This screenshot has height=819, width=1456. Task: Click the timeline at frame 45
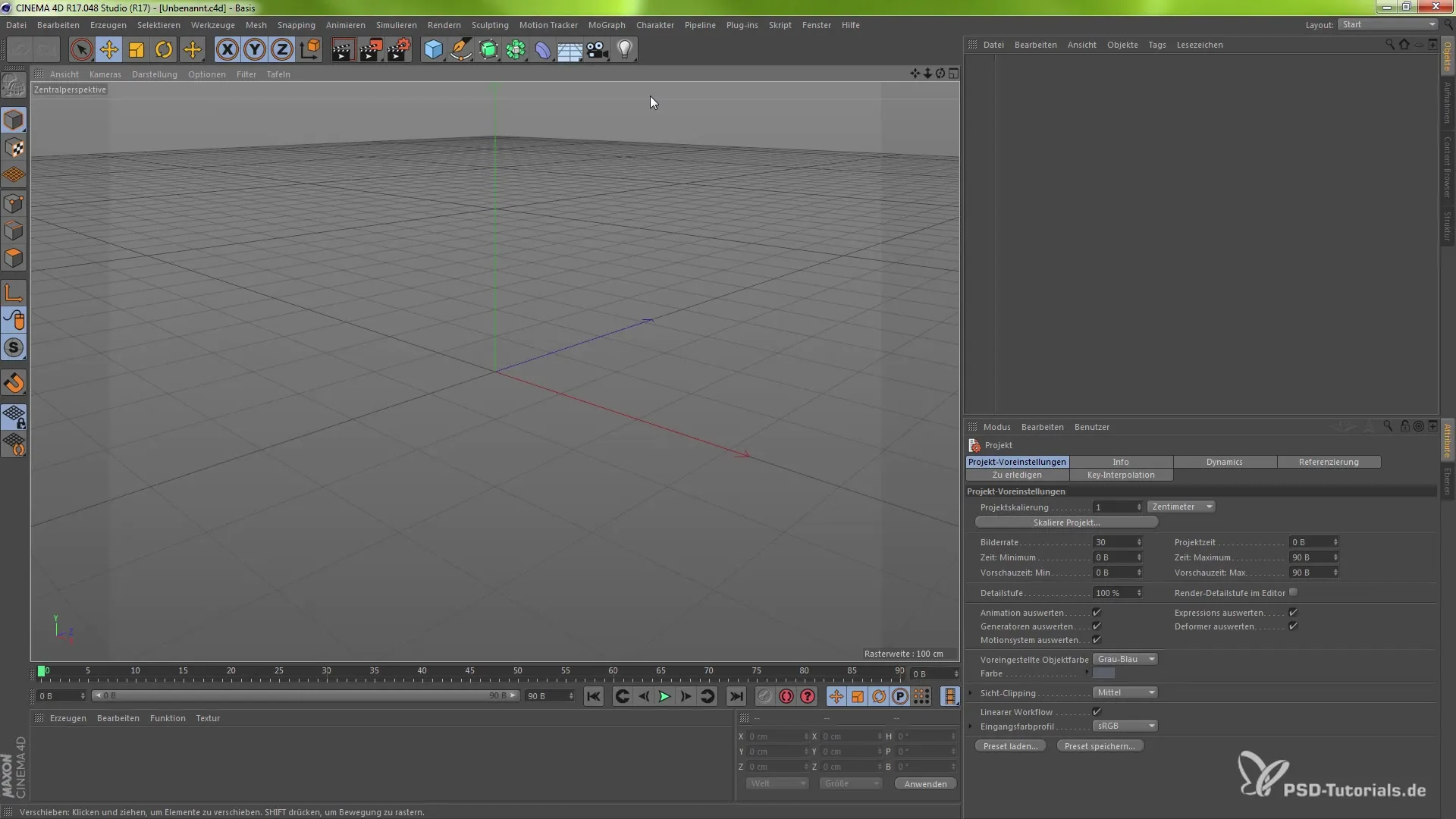[470, 672]
